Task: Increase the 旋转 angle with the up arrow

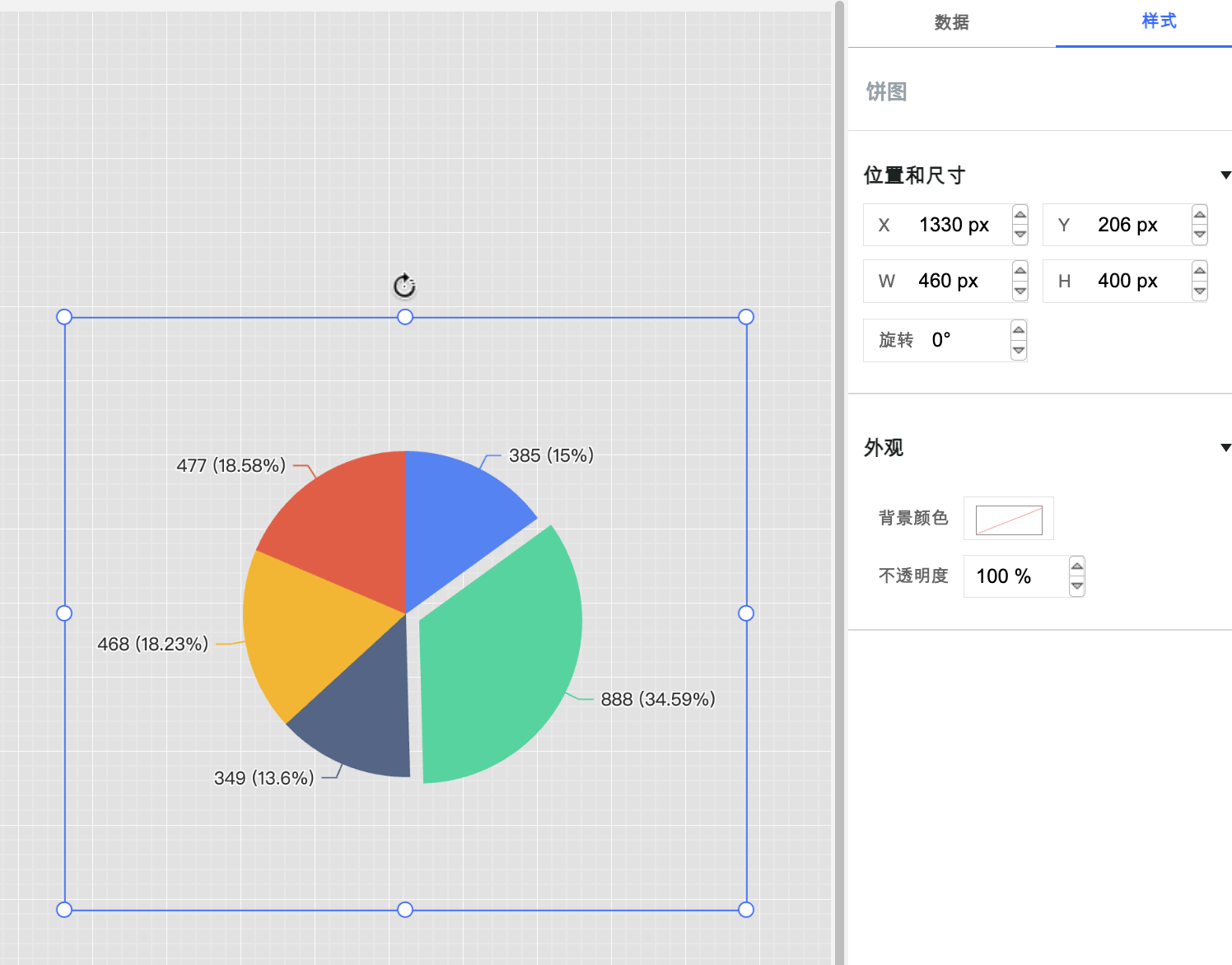Action: (1019, 330)
